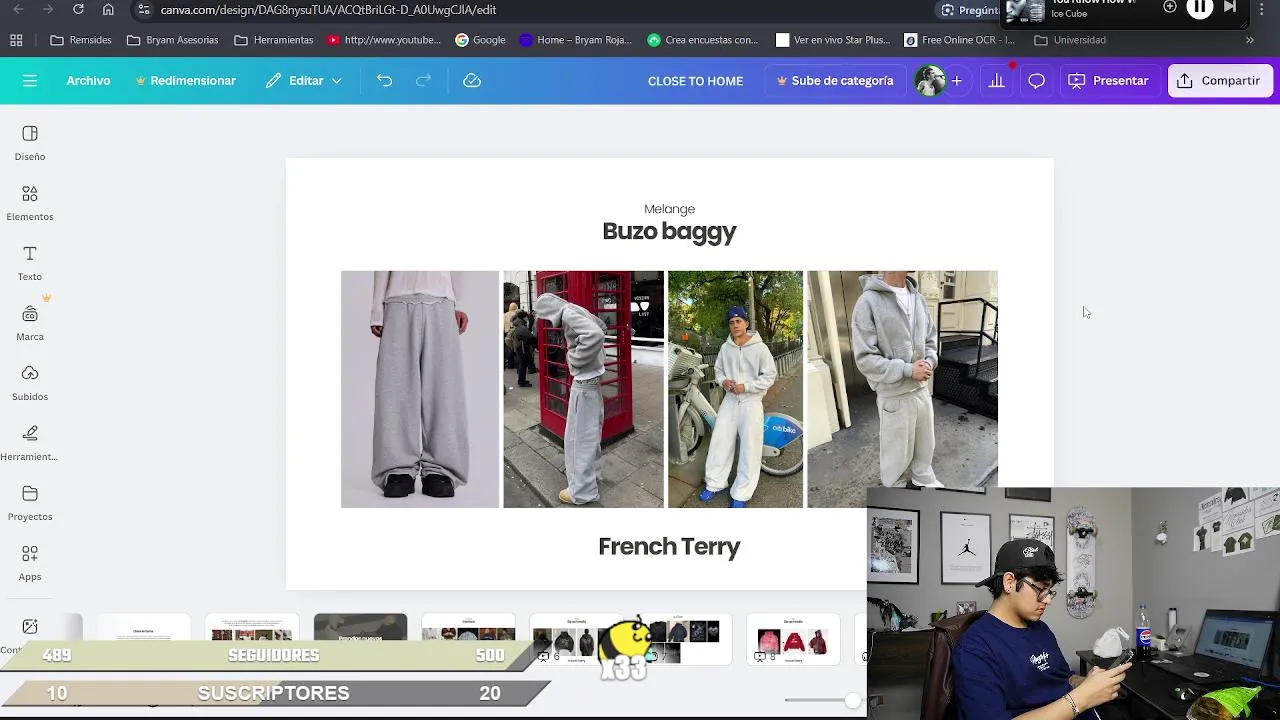The width and height of the screenshot is (1280, 720).
Task: Click the plus icon in media popup
Action: [x=1170, y=7]
